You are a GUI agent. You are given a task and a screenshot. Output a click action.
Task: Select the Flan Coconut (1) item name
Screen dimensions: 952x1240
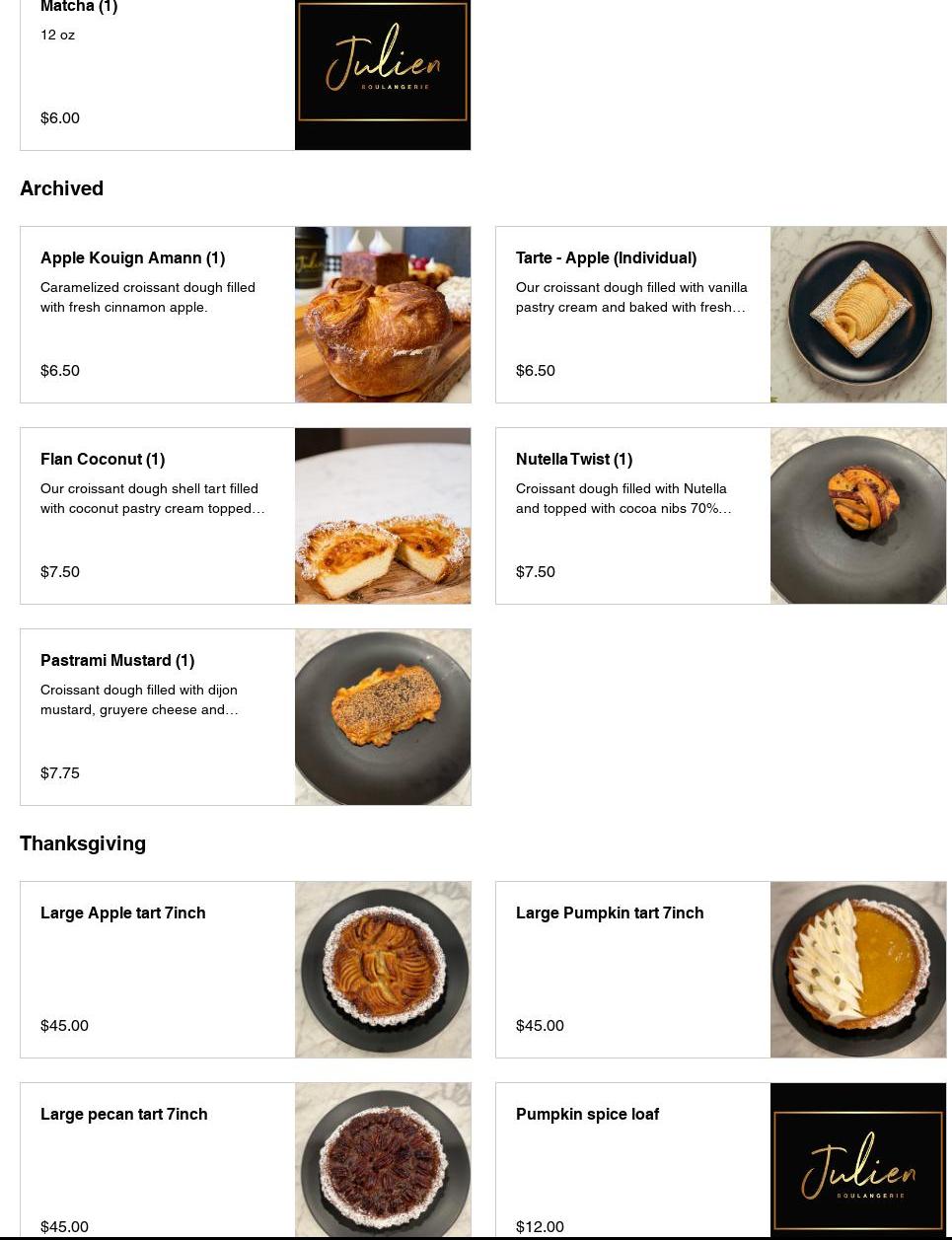tap(103, 460)
